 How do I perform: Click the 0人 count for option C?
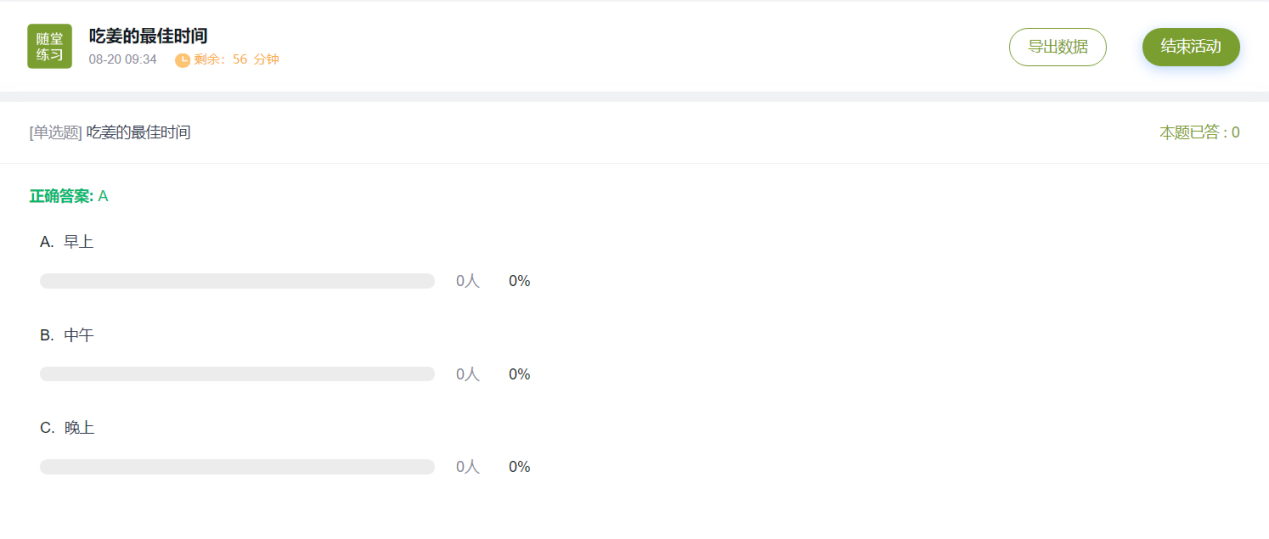point(468,467)
